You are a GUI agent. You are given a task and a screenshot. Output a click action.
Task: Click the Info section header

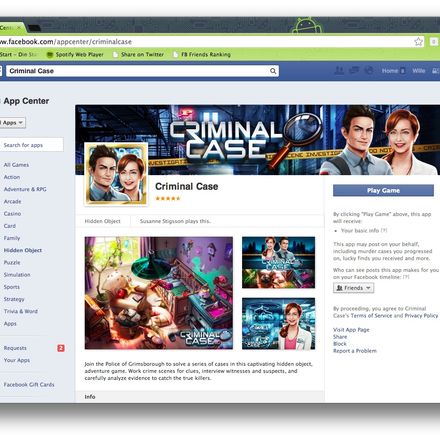click(x=200, y=397)
